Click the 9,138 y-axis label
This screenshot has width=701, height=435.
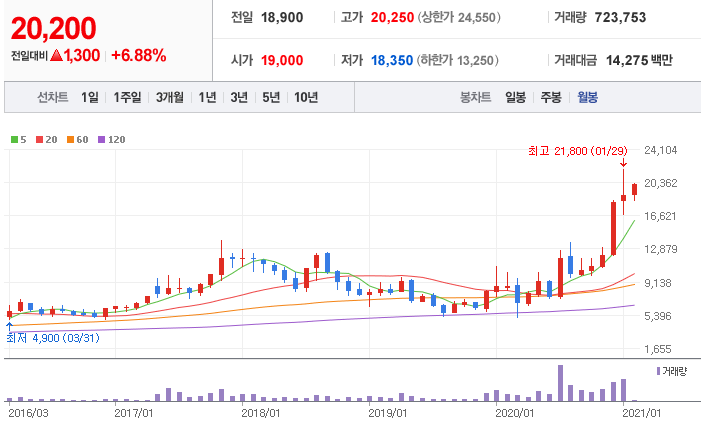coord(658,283)
